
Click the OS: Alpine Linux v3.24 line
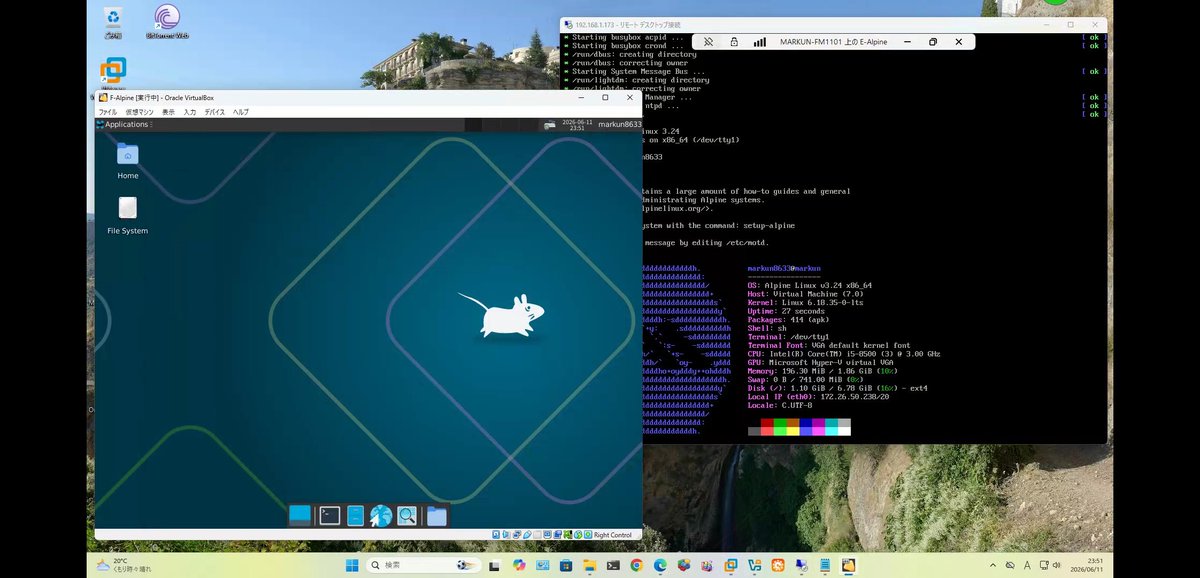tap(809, 285)
